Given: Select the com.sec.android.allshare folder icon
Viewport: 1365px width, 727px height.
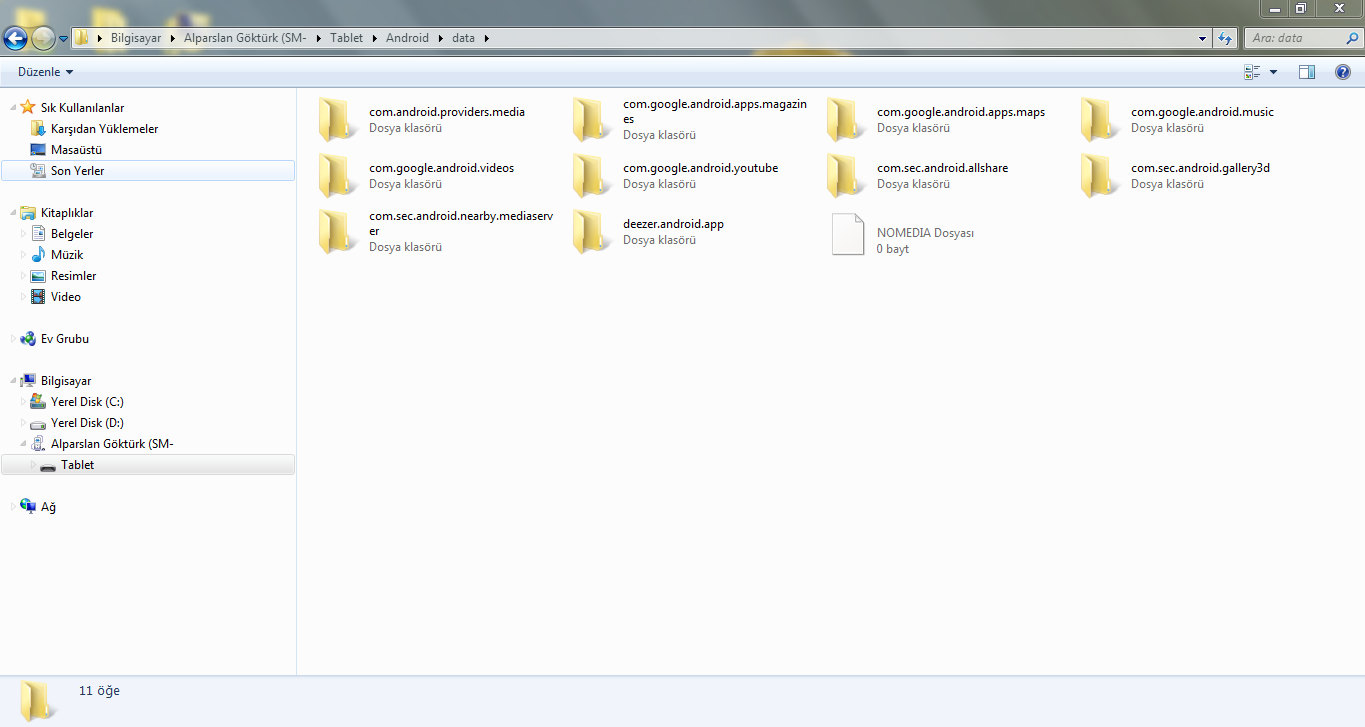Looking at the screenshot, I should [847, 176].
